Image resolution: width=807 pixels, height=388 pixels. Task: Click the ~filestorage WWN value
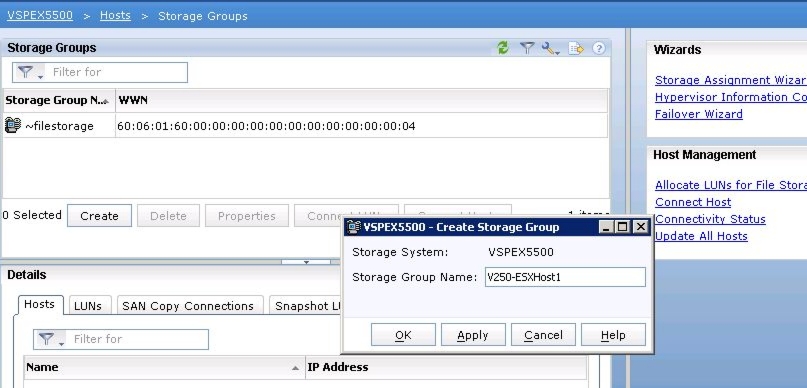266,126
